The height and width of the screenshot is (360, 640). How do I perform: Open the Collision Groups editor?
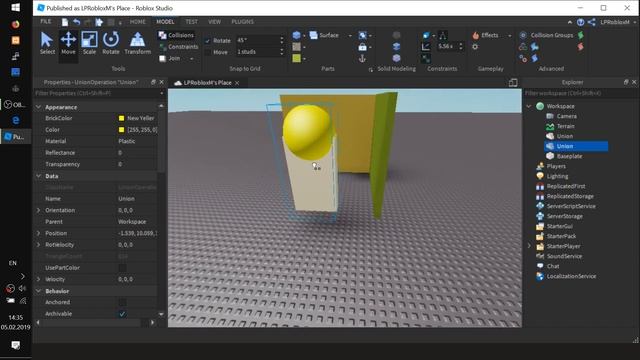tap(548, 36)
